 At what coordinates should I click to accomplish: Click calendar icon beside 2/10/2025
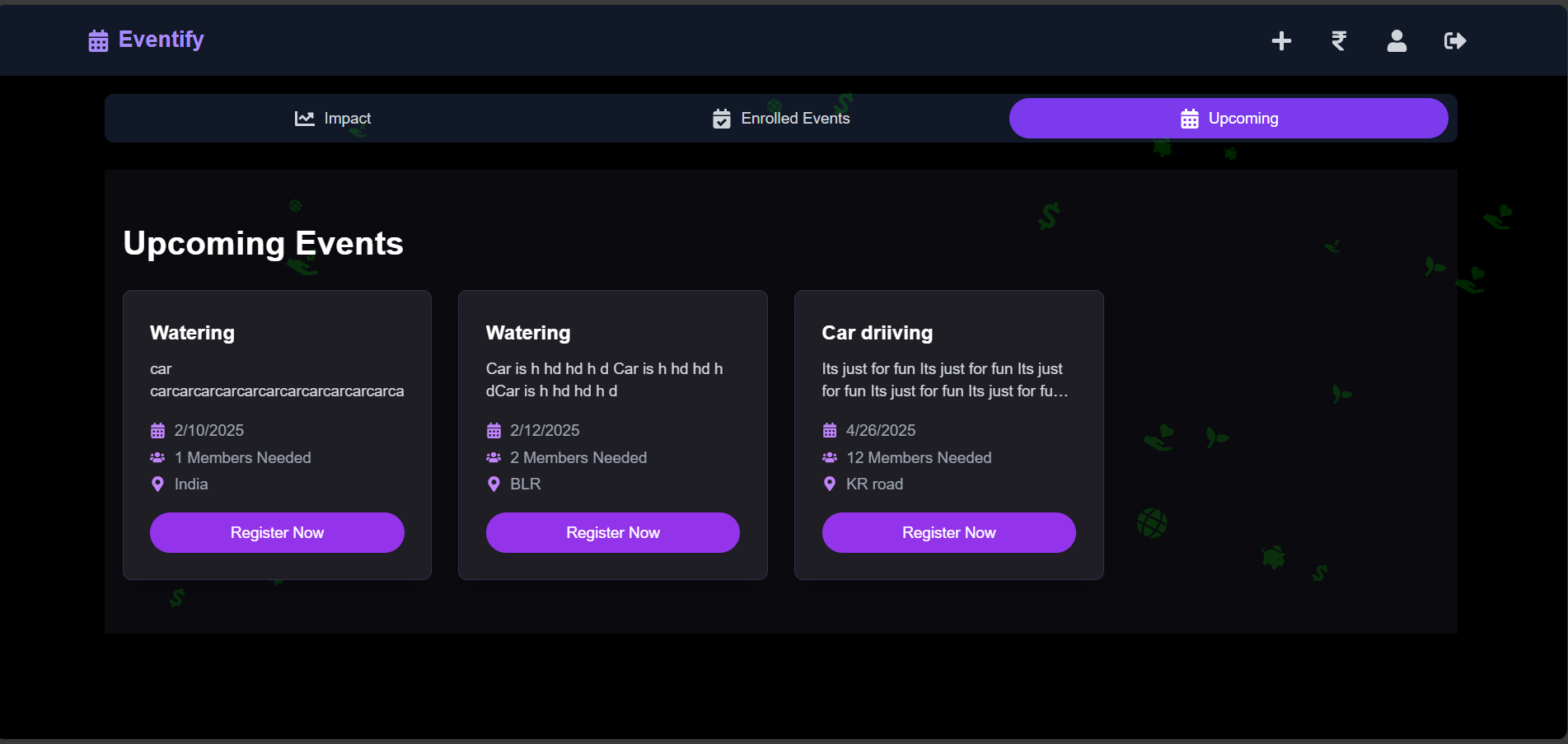157,430
